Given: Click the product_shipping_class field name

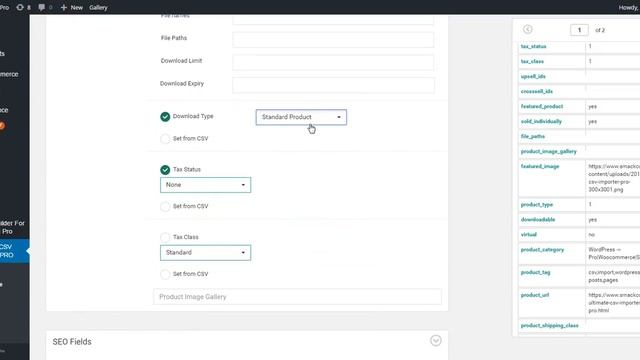Looking at the screenshot, I should 549,326.
